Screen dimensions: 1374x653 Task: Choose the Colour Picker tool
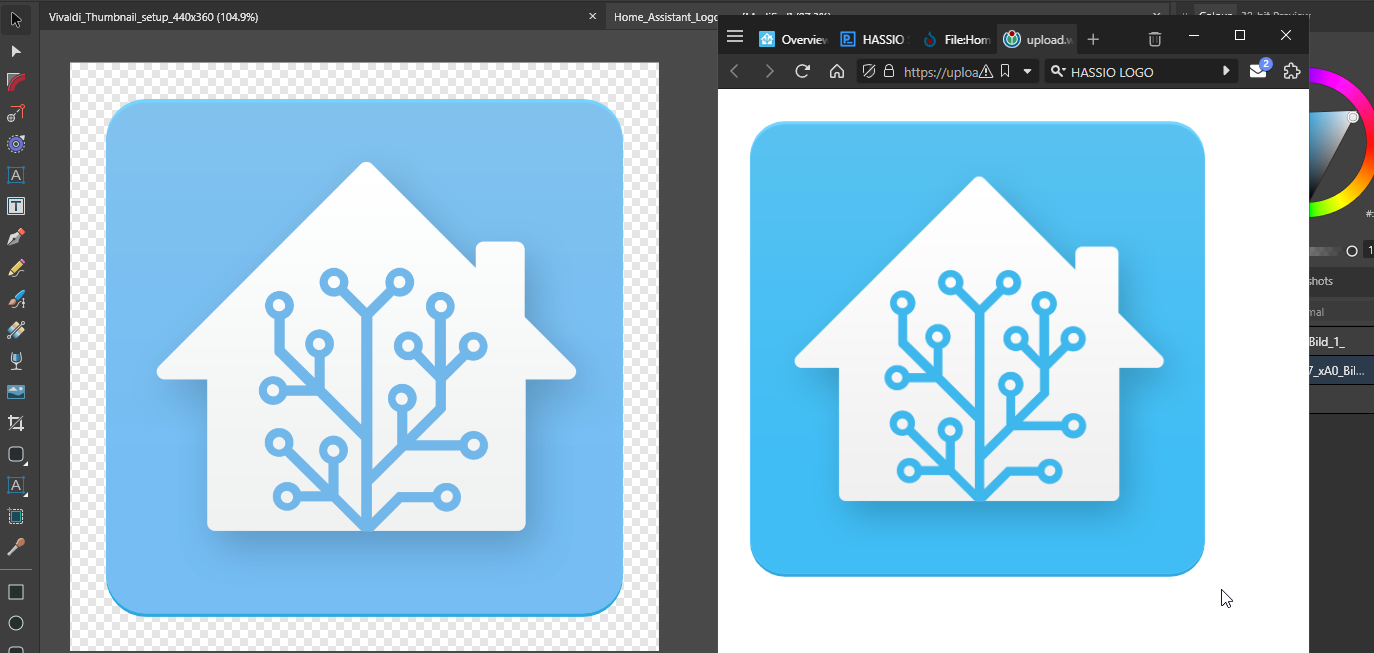pos(16,547)
